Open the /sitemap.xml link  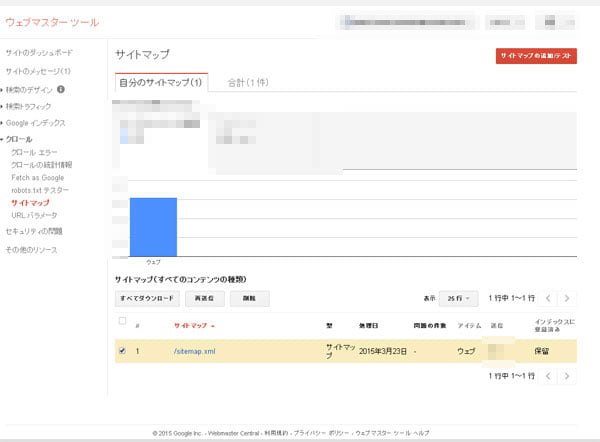click(194, 352)
